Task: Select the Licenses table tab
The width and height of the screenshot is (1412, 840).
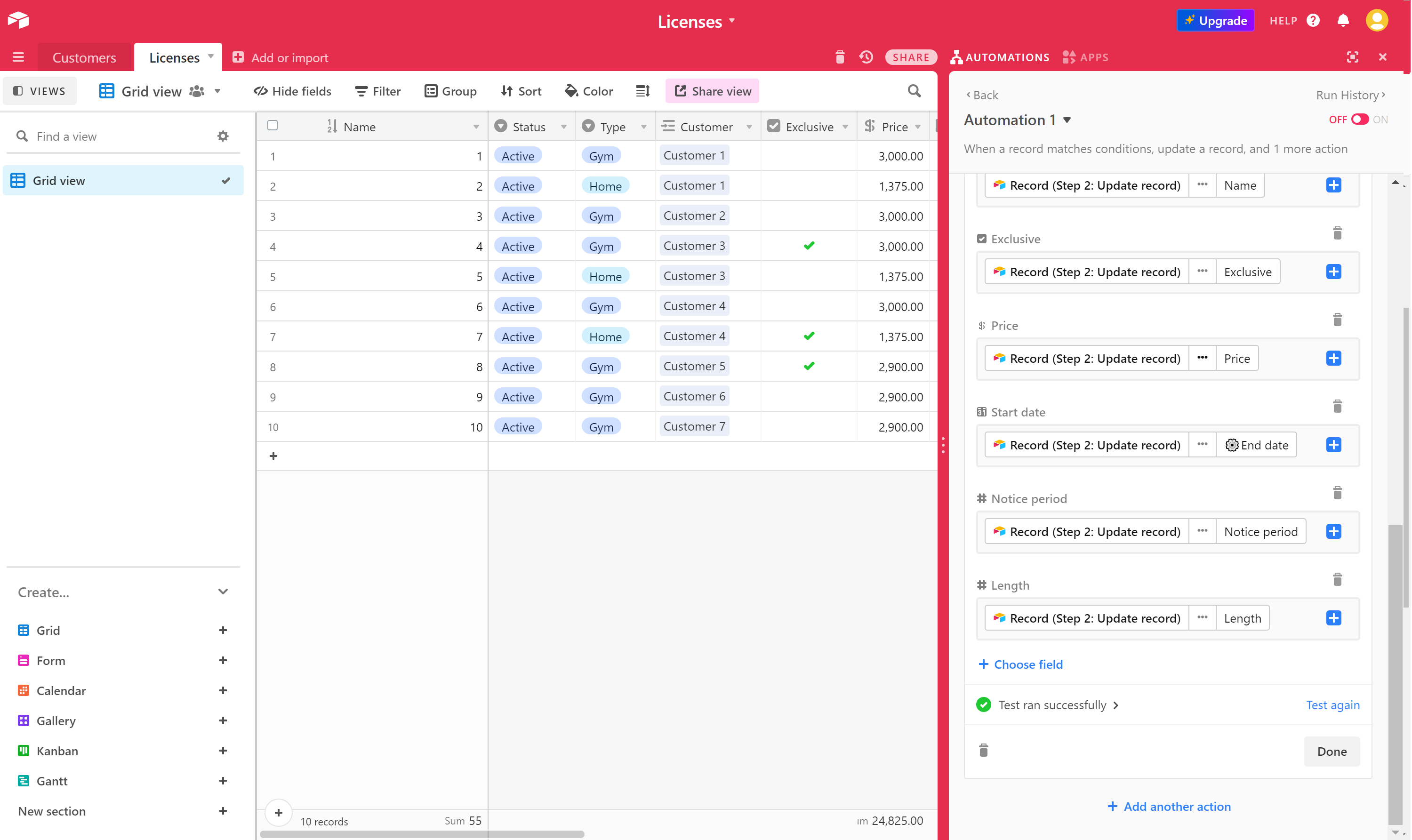Action: click(174, 57)
